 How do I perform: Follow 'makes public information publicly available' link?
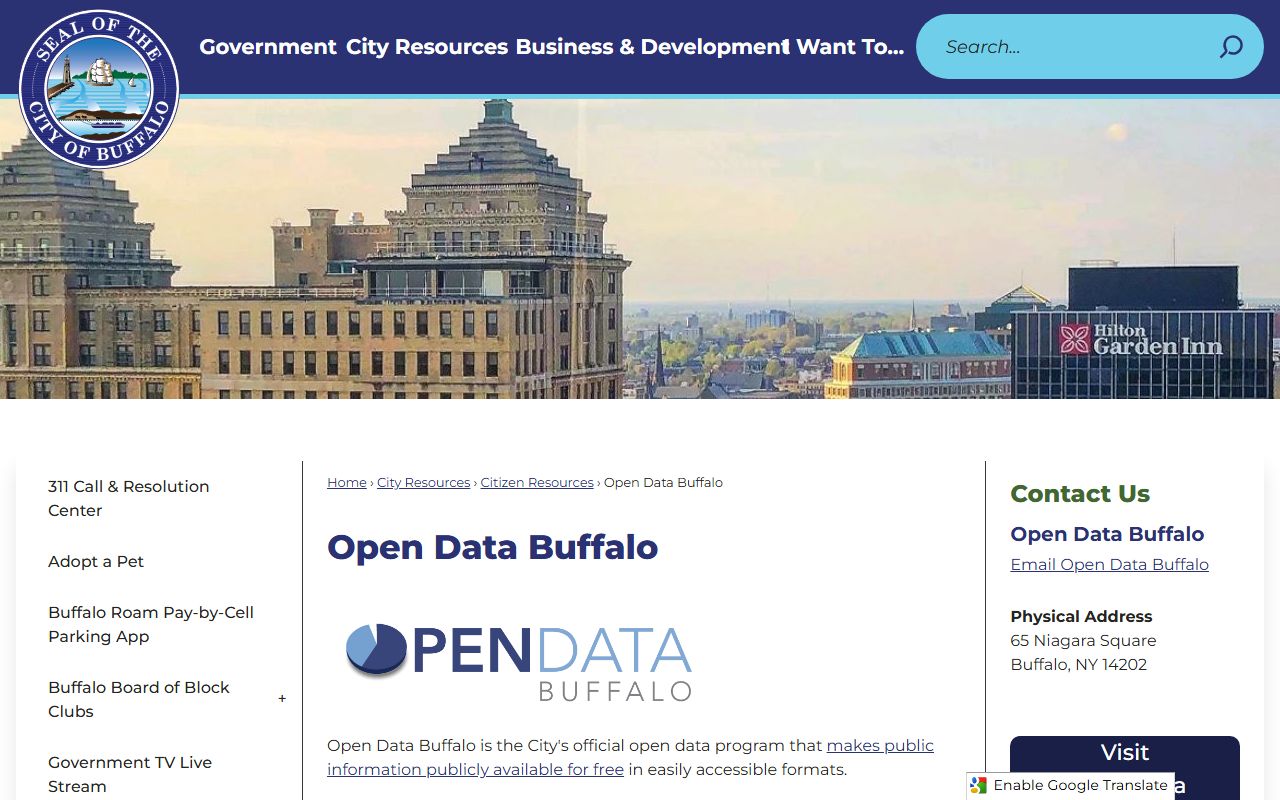click(630, 757)
